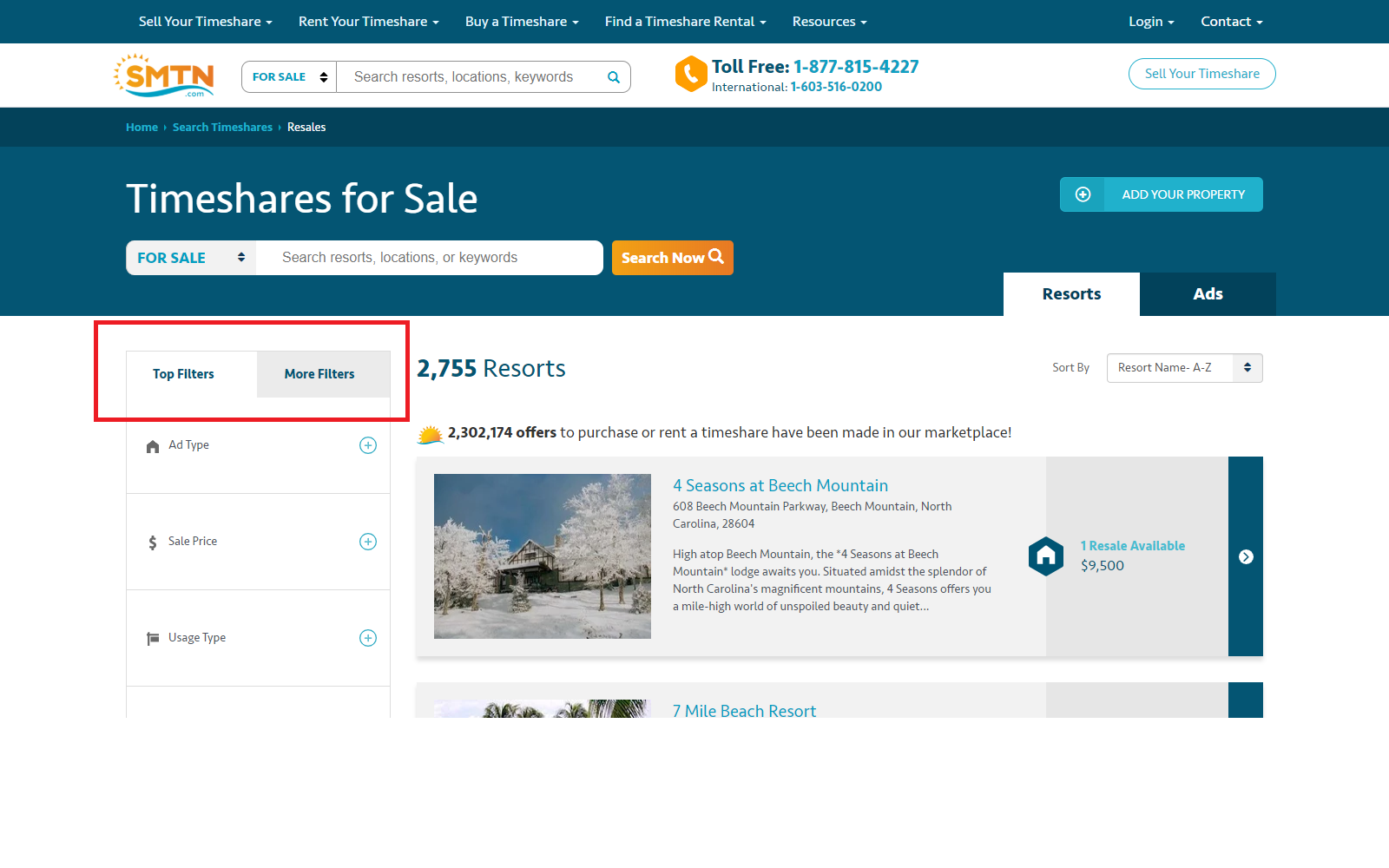Click arrow icon on 4 Seasons listing card

click(x=1246, y=556)
